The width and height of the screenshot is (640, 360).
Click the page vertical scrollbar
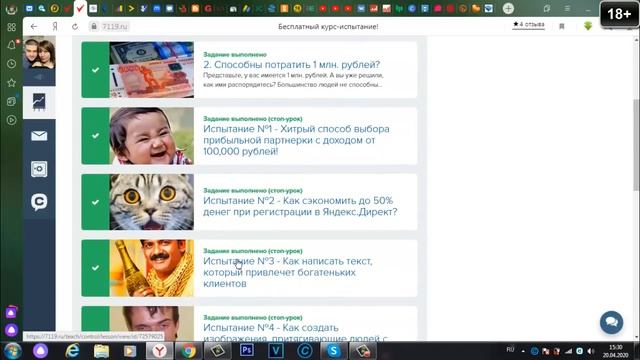point(636,145)
